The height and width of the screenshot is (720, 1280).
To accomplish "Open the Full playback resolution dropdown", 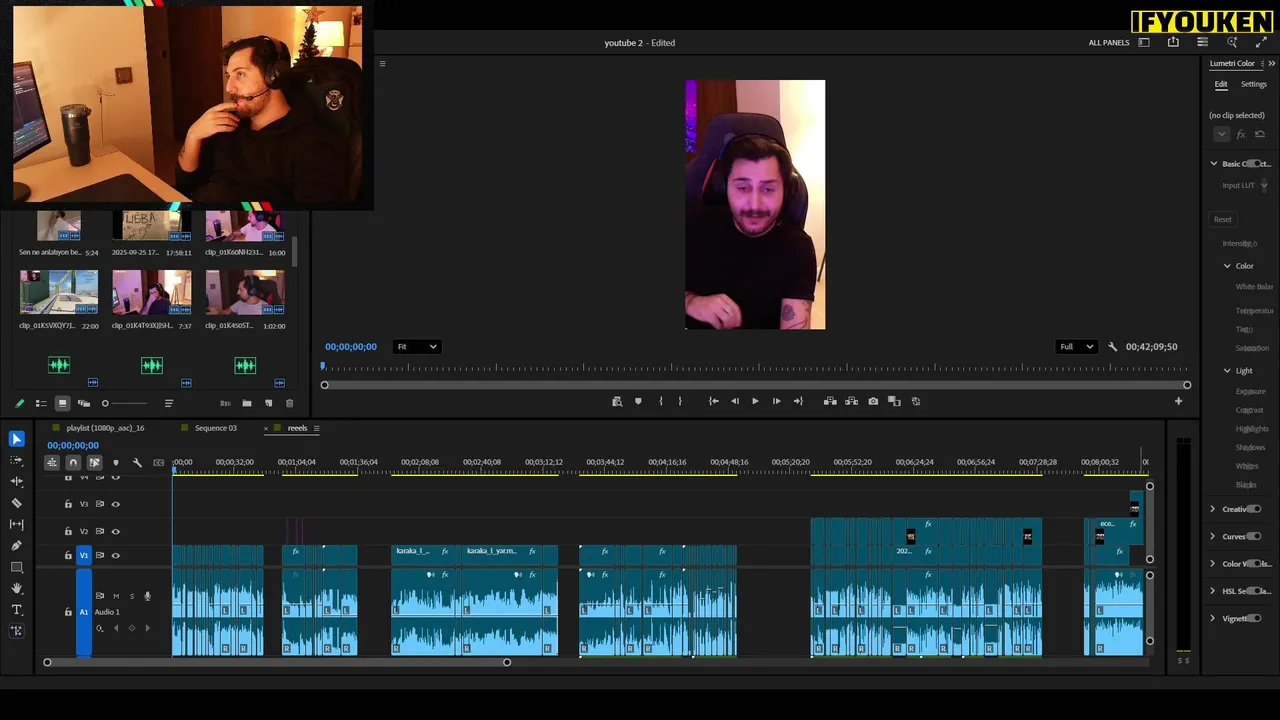I will (1076, 347).
